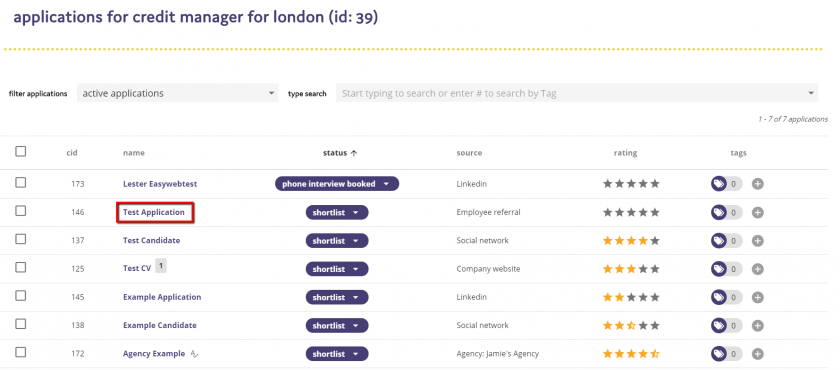Viewport: 840px width, 370px height.
Task: Open shortlist status dropdown for Test Candidate
Action: [337, 241]
